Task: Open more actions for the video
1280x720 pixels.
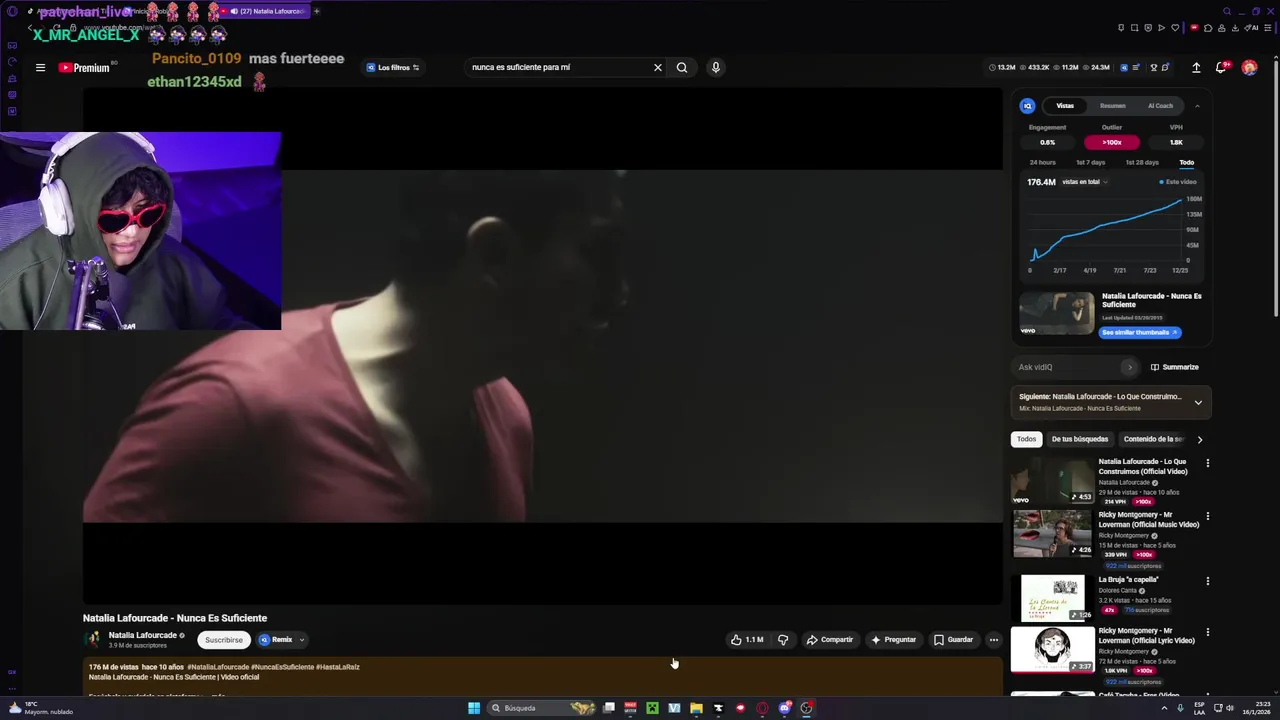Action: [993, 640]
